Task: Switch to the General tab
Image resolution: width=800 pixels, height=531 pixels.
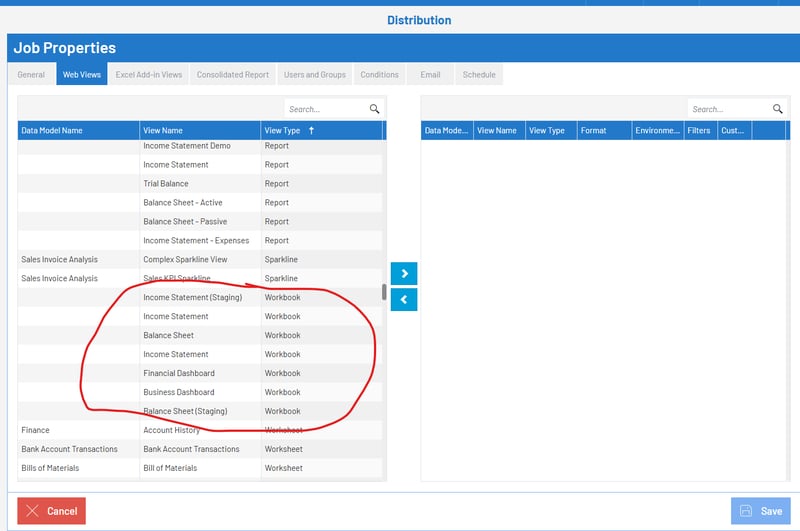Action: click(x=31, y=75)
